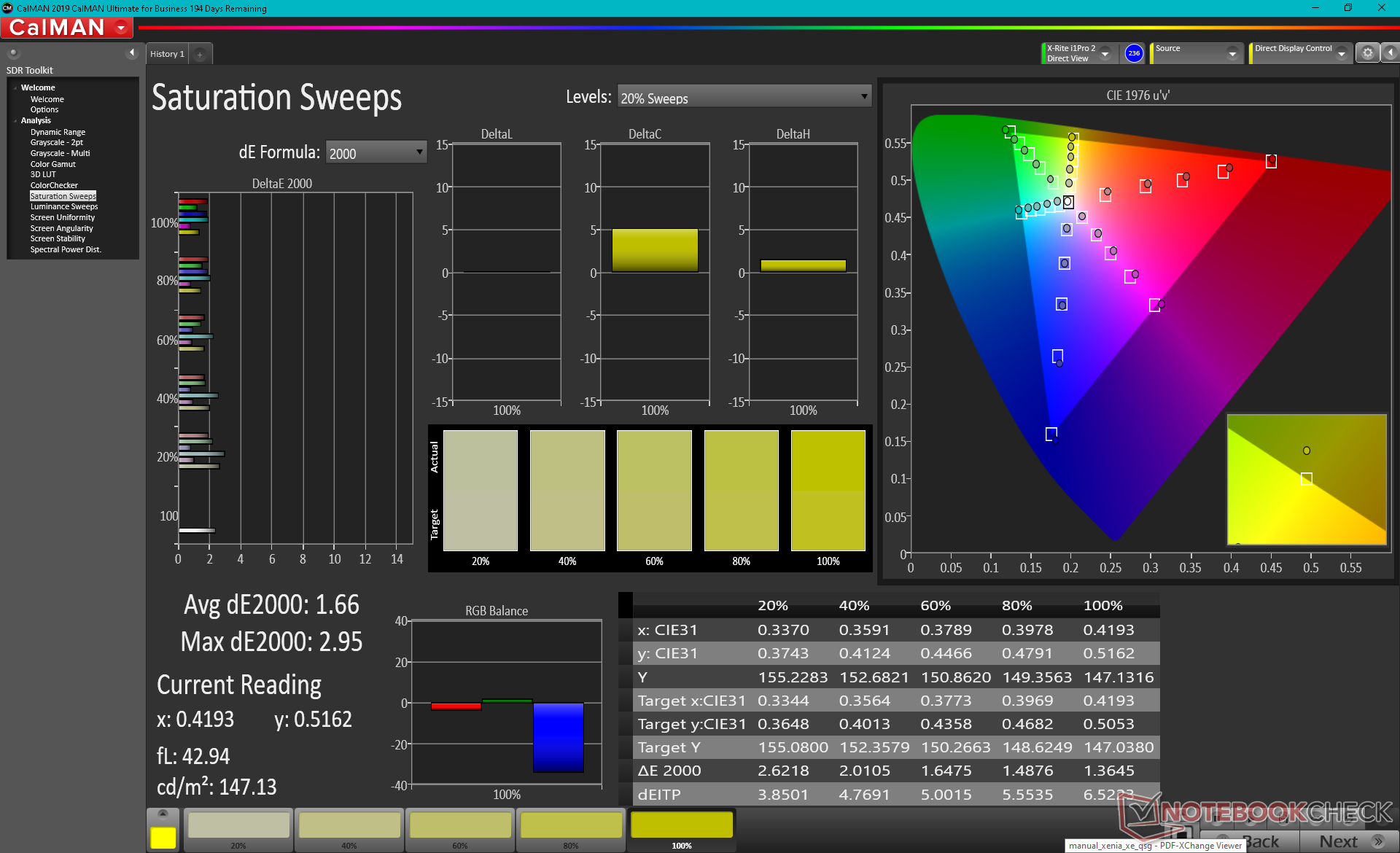The image size is (1400, 853).
Task: Click the blue 236 meter mode circle
Action: point(1133,53)
